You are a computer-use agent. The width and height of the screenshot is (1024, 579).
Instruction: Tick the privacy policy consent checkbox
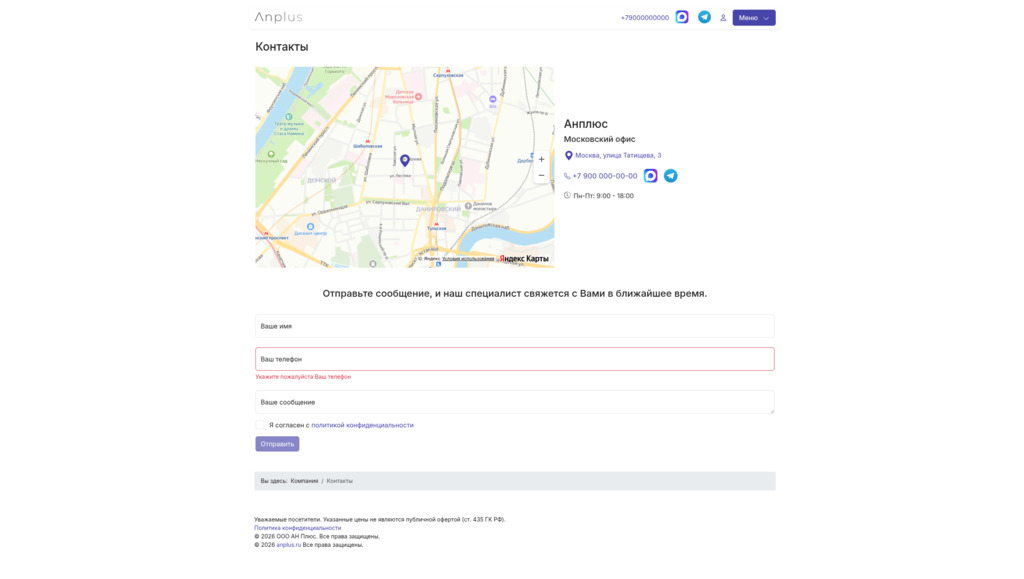point(260,425)
